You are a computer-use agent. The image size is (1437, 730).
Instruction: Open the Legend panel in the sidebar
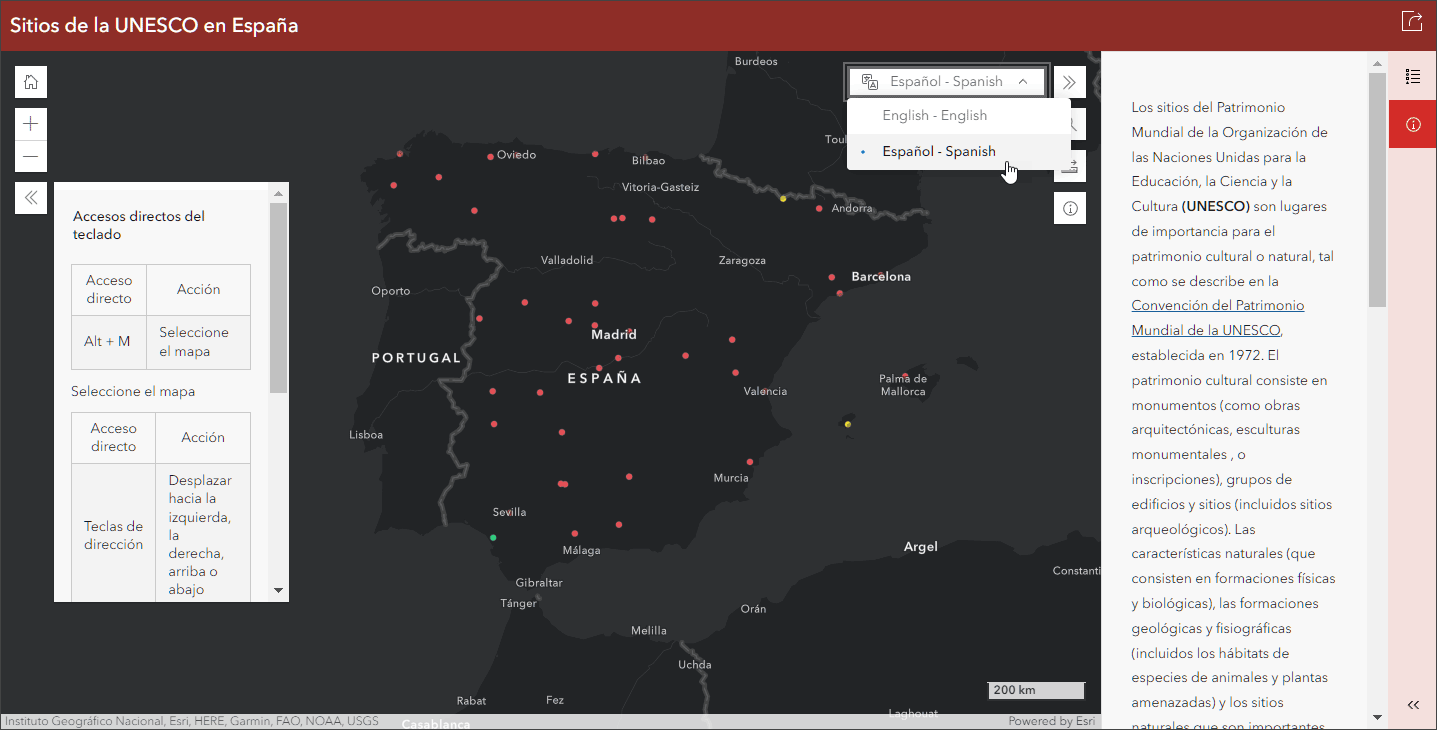1413,77
